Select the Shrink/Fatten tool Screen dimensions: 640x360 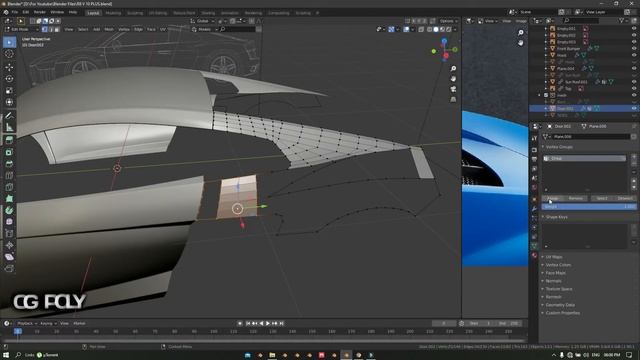click(9, 245)
